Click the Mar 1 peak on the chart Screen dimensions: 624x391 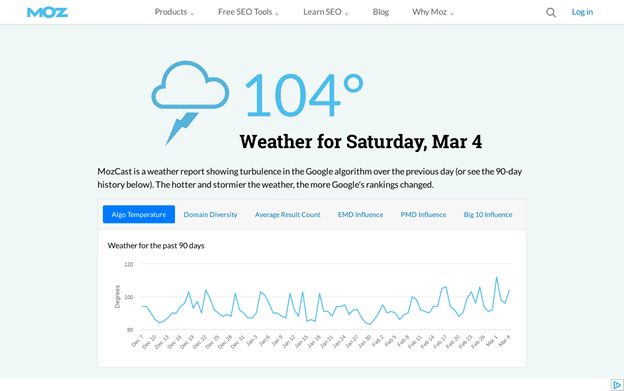496,277
